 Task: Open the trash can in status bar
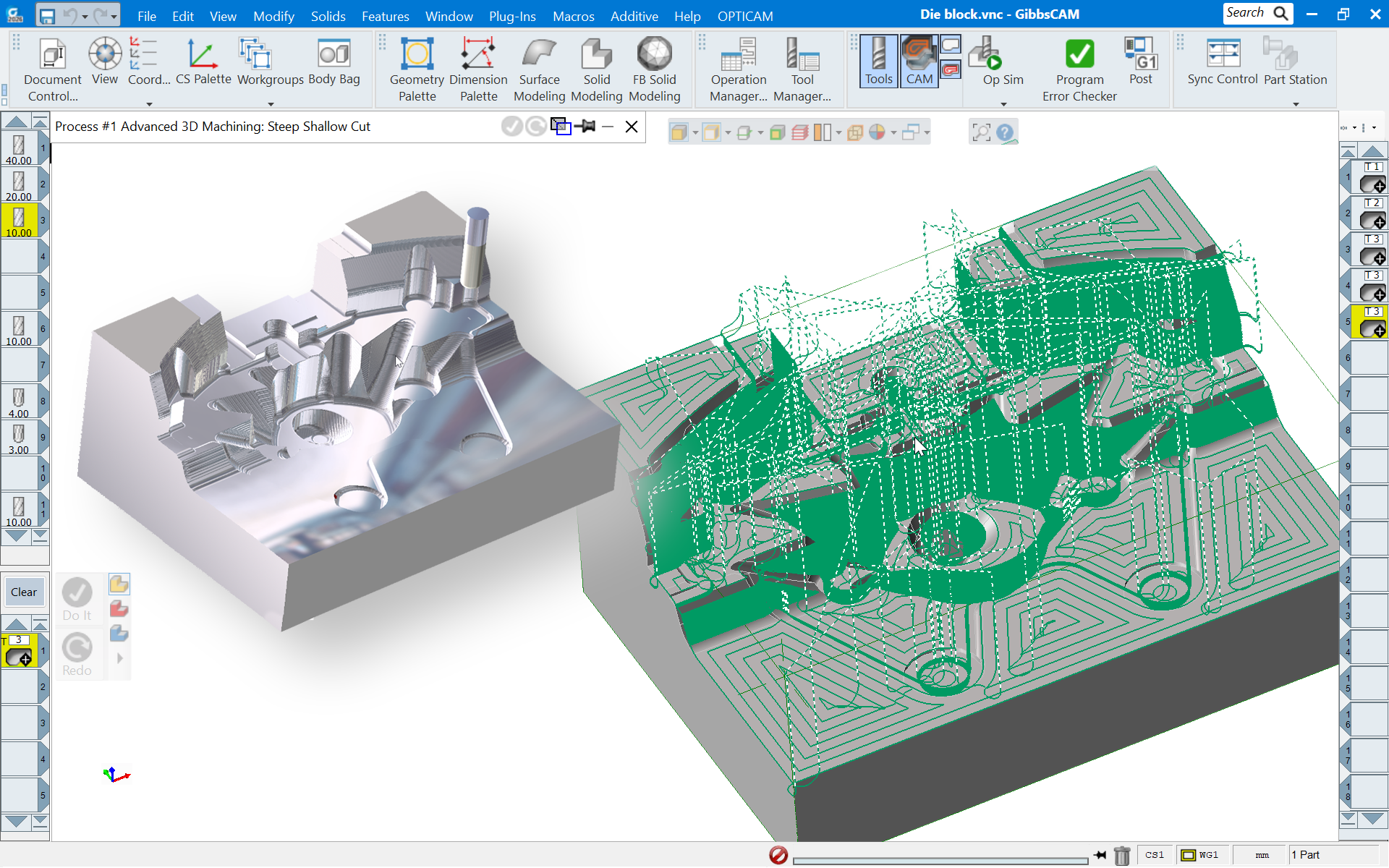point(1121,856)
